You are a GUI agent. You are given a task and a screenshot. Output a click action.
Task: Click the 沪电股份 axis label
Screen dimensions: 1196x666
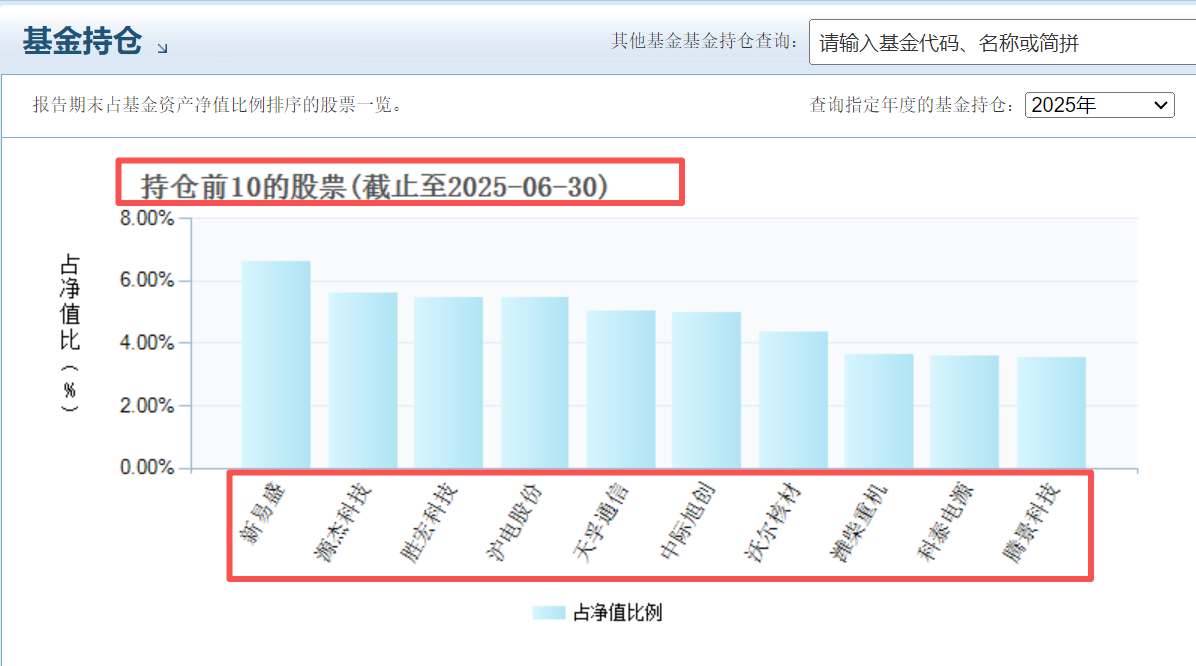pos(514,523)
